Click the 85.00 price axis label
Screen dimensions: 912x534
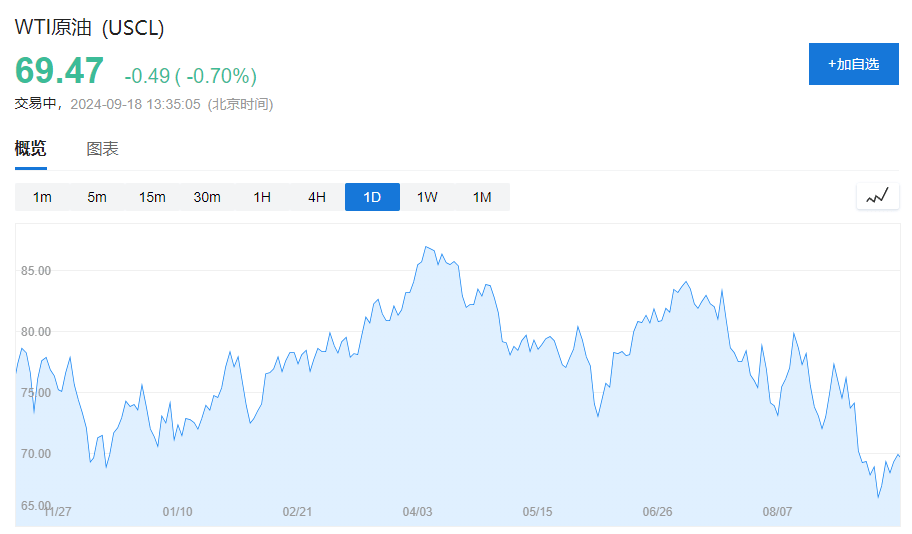[x=35, y=270]
